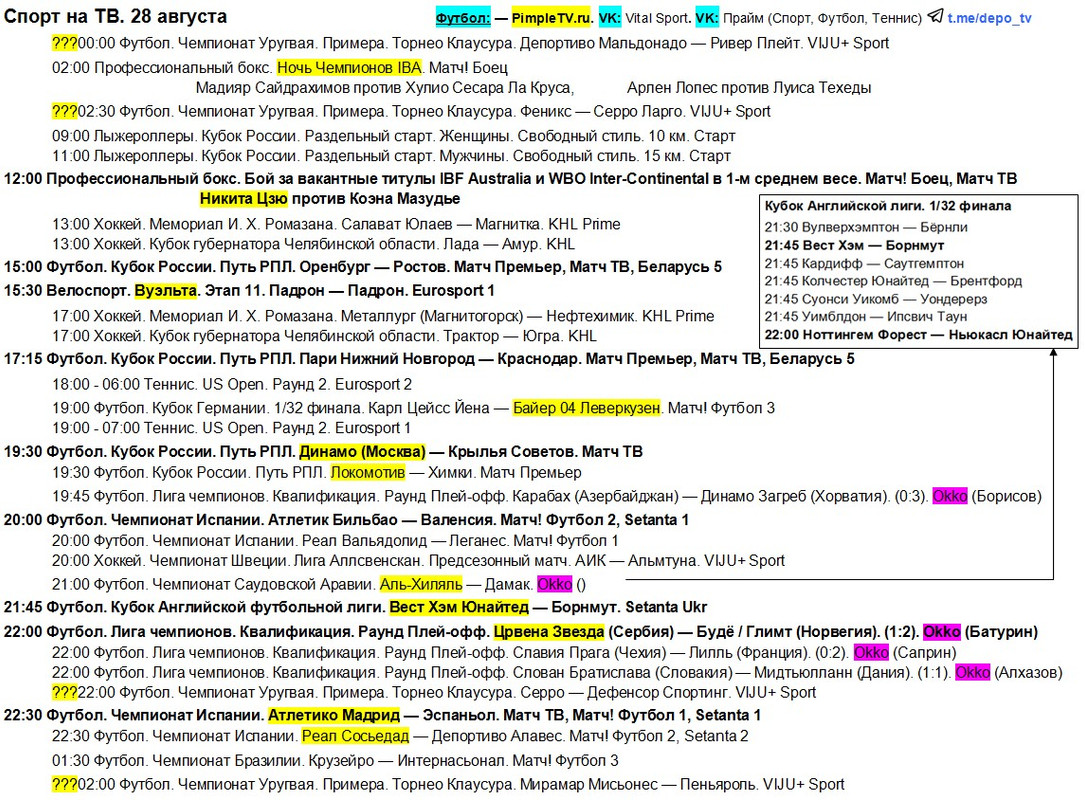Select 20:00 Атлетик Бильбао — Валенсия row
This screenshot has width=1085, height=800.
(346, 520)
